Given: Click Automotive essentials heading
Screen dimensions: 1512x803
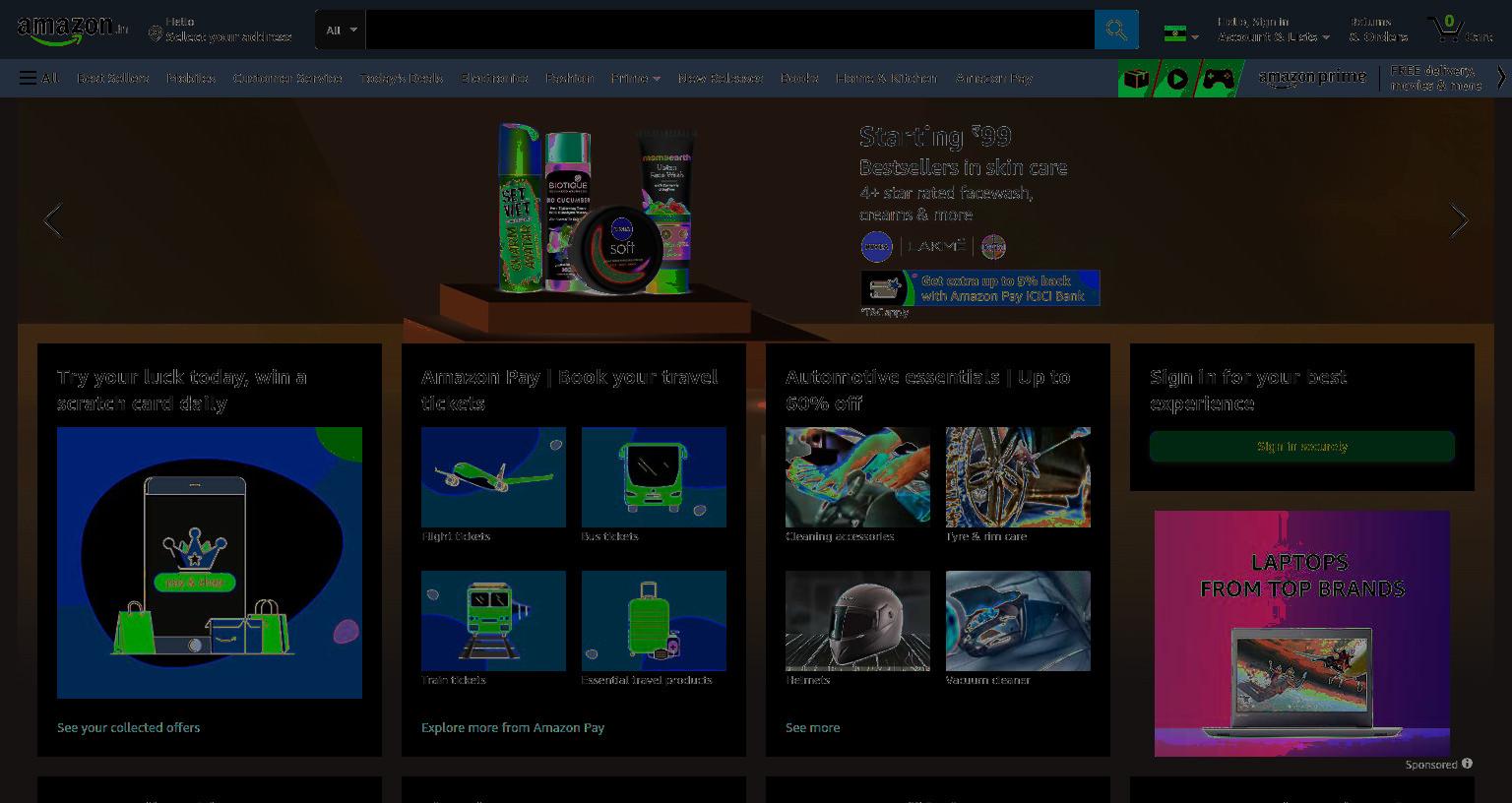Looking at the screenshot, I should coord(928,391).
